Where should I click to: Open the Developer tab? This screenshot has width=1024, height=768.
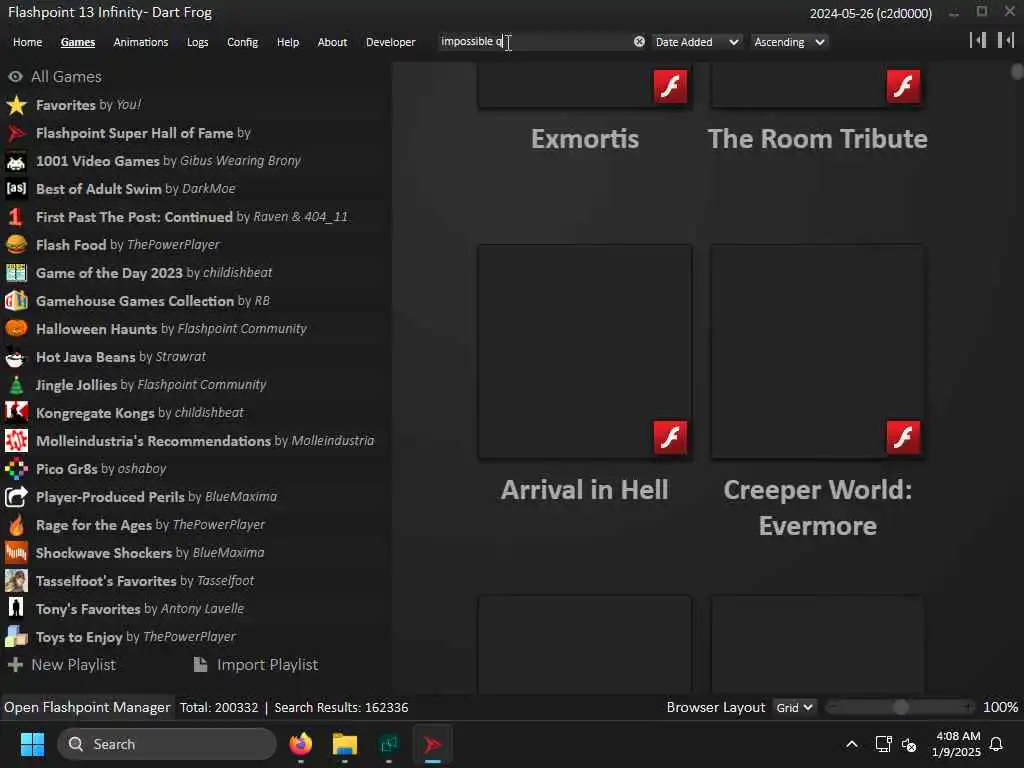coord(391,42)
